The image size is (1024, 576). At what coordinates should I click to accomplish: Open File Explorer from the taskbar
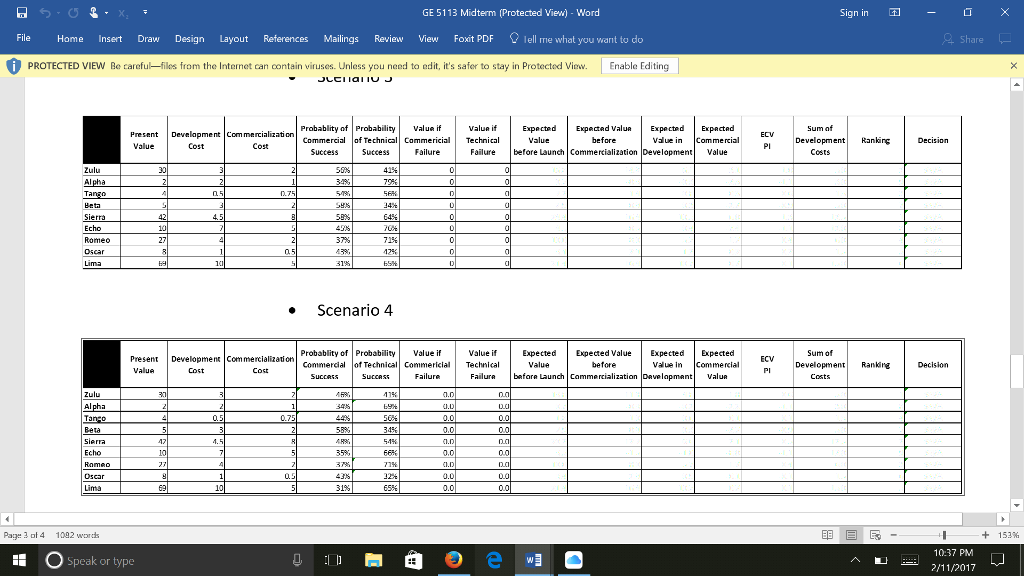374,560
